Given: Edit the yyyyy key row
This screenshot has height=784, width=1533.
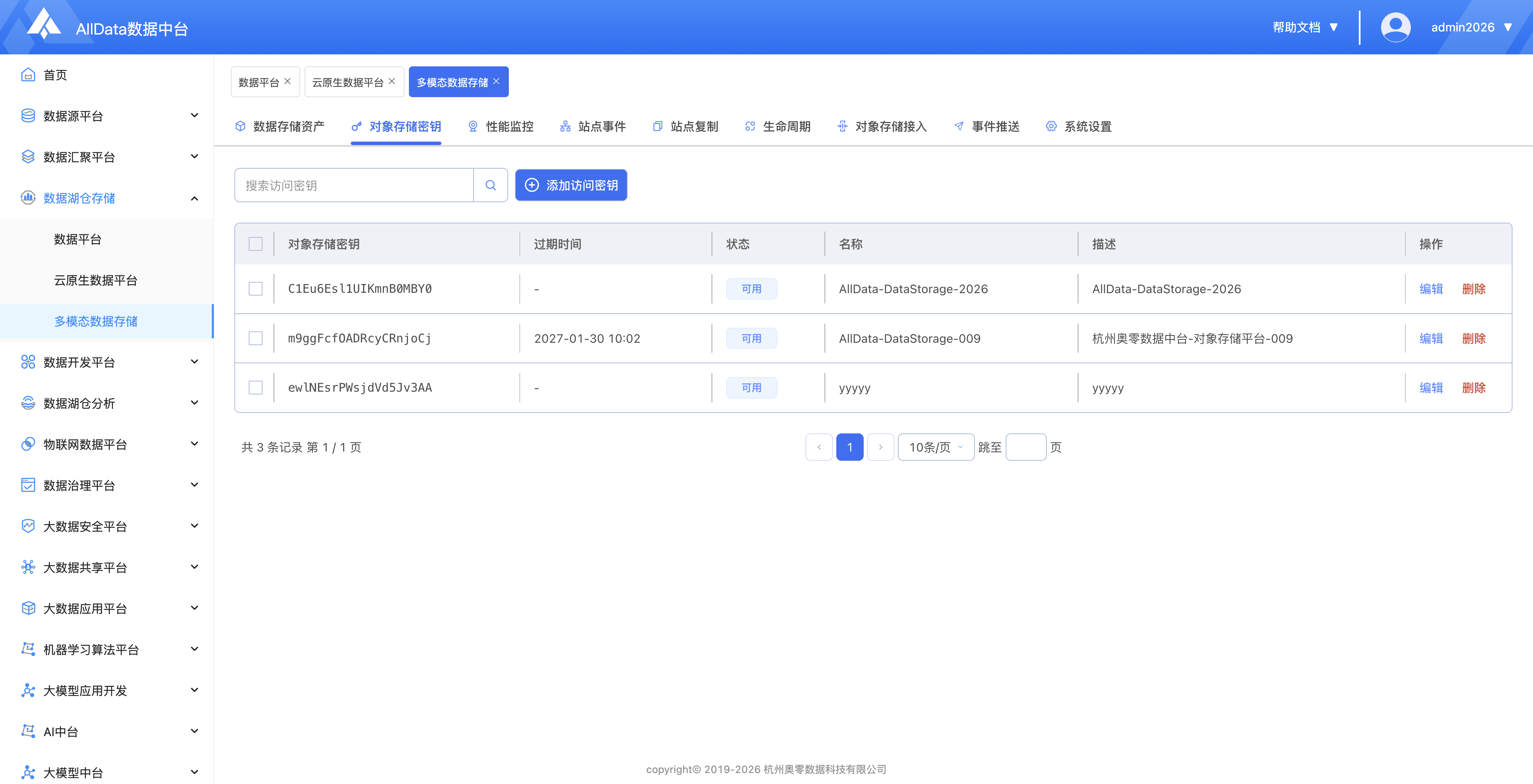Looking at the screenshot, I should tap(1431, 387).
